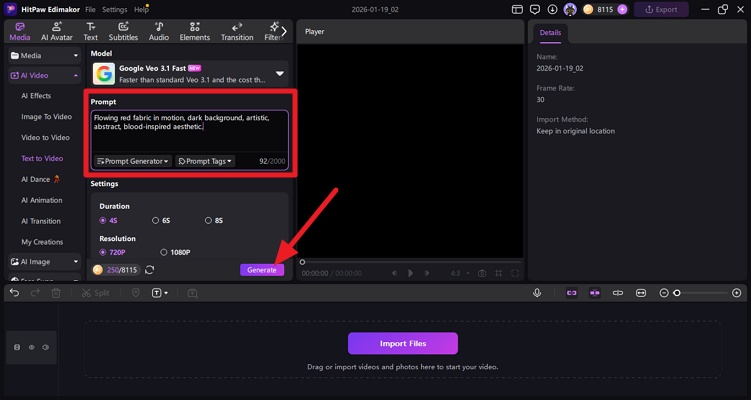Open the Prompt Tags dropdown
The image size is (751, 400).
pos(205,161)
